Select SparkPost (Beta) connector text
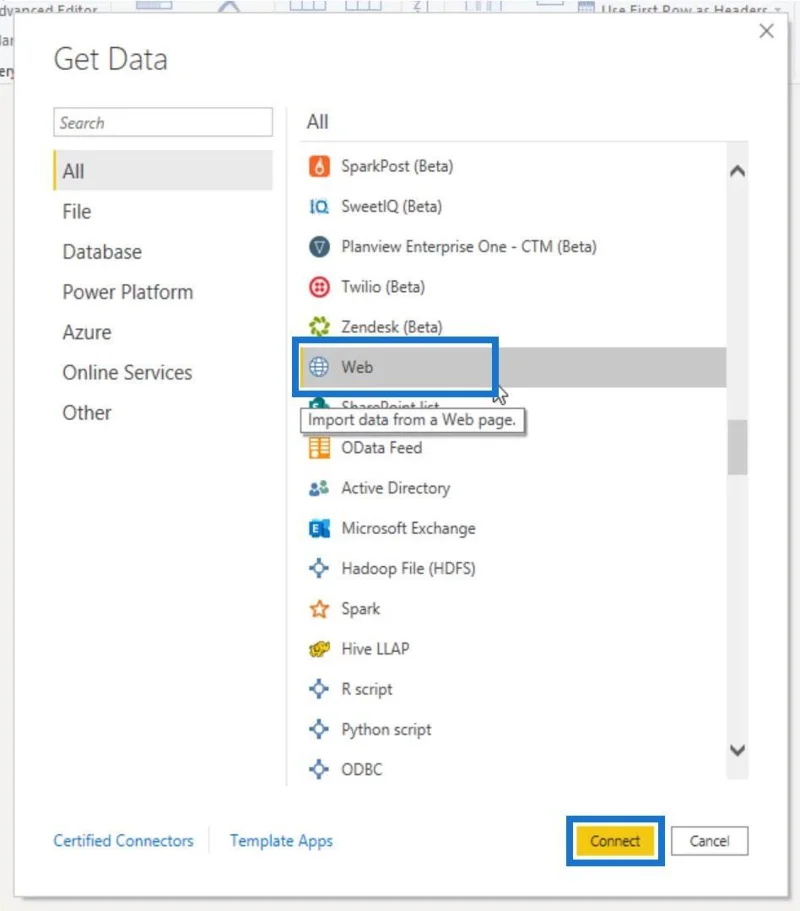This screenshot has height=911, width=800. [397, 166]
